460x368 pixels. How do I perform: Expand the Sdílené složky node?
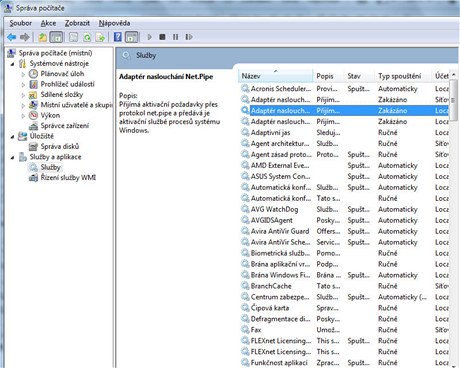pos(23,95)
